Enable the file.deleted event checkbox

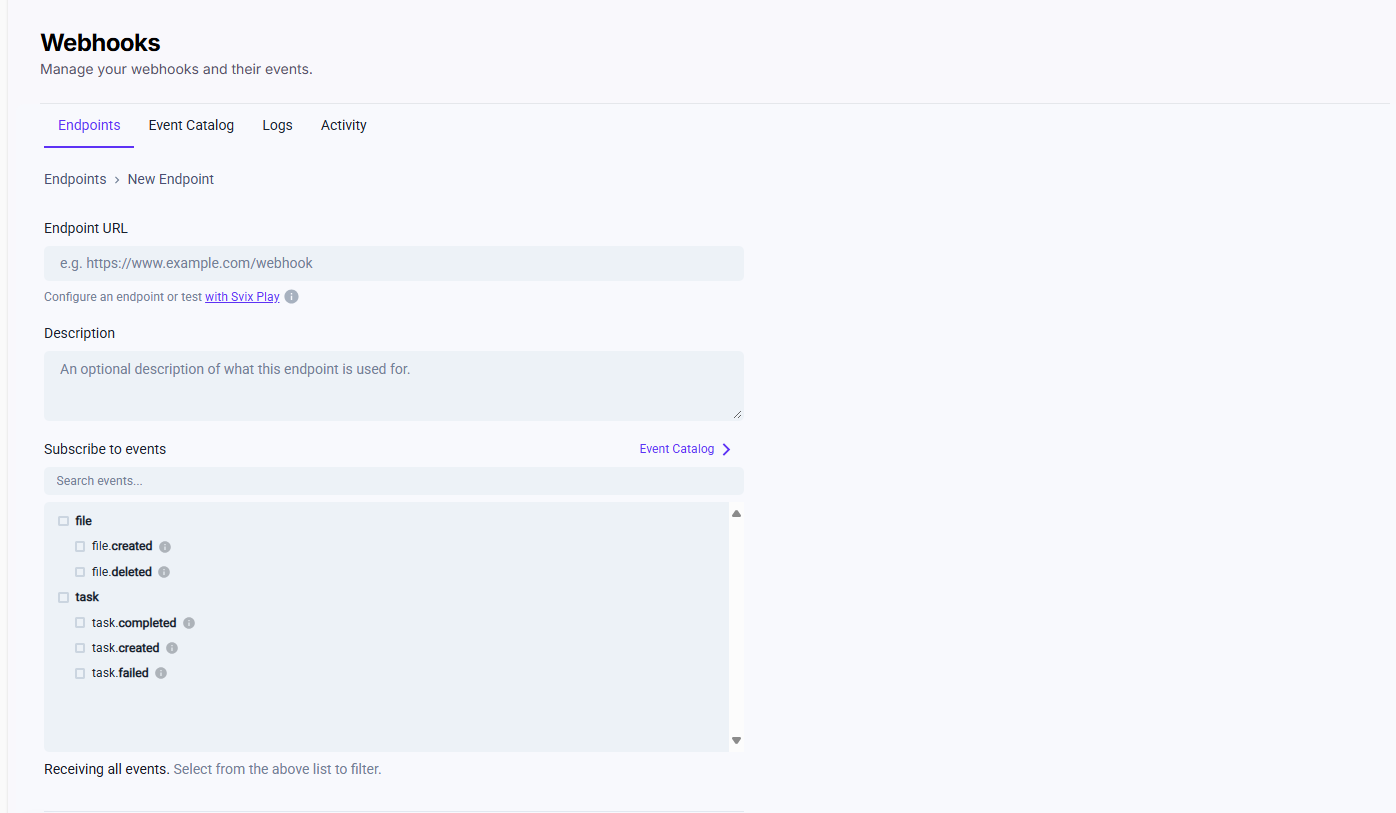point(80,573)
